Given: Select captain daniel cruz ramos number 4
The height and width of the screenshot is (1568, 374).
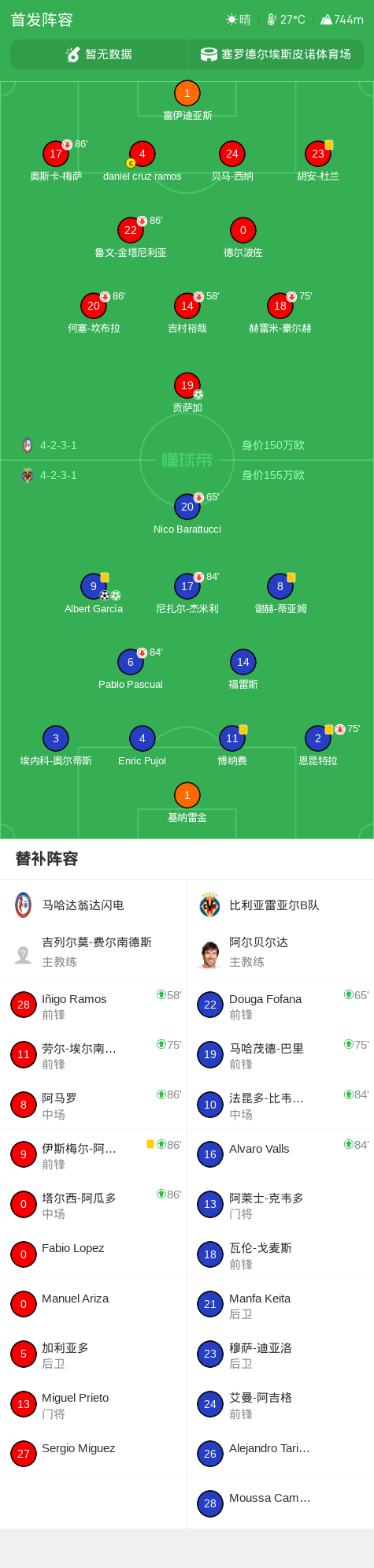Looking at the screenshot, I should pos(142,154).
